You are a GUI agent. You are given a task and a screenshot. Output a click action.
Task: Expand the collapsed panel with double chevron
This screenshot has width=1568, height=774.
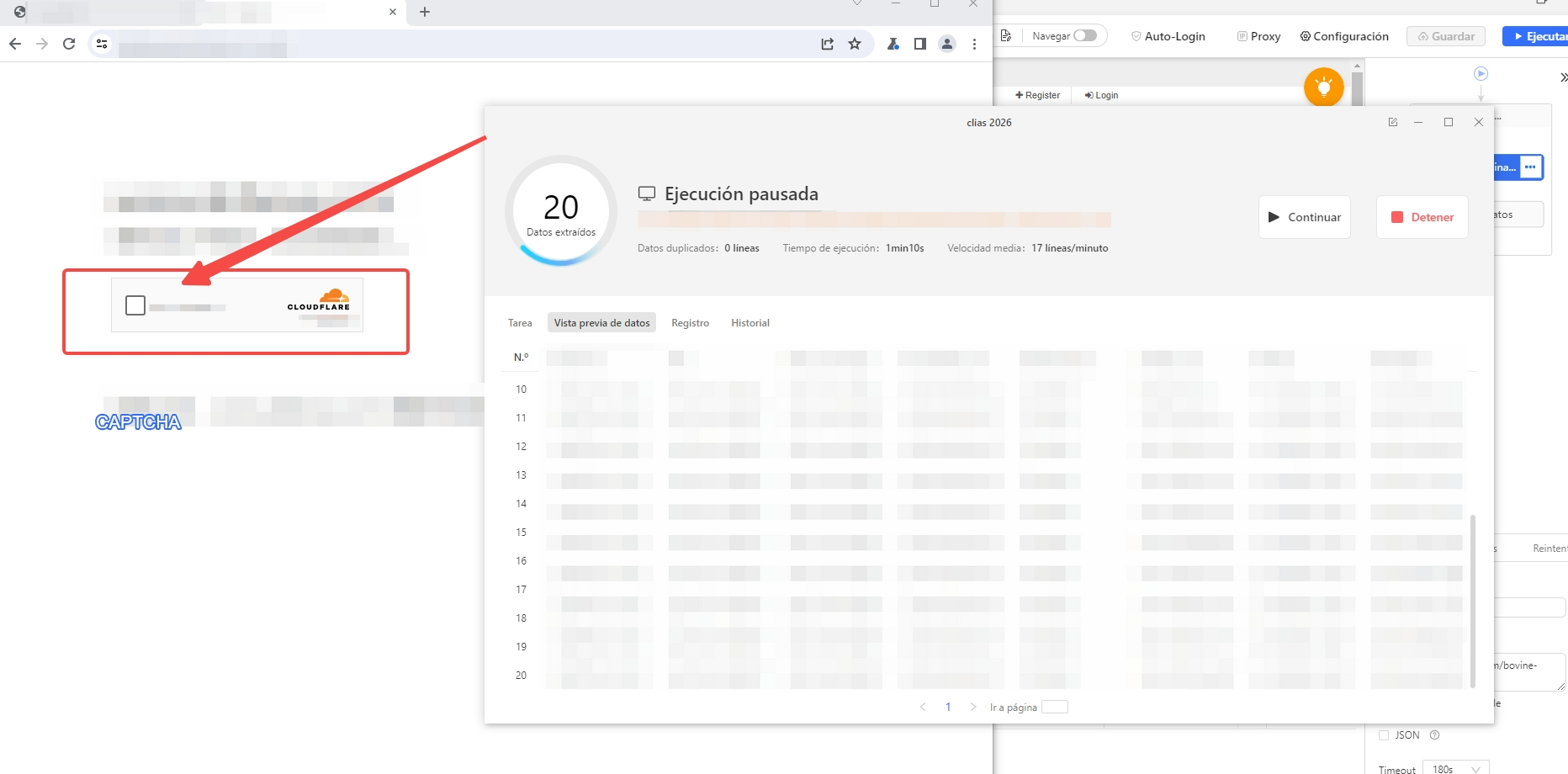tap(1563, 77)
